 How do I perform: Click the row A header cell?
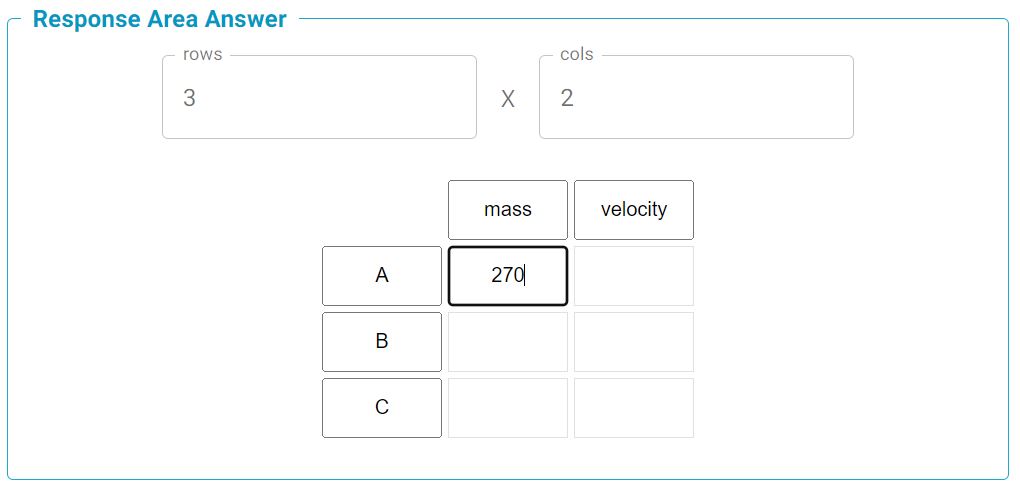(381, 276)
